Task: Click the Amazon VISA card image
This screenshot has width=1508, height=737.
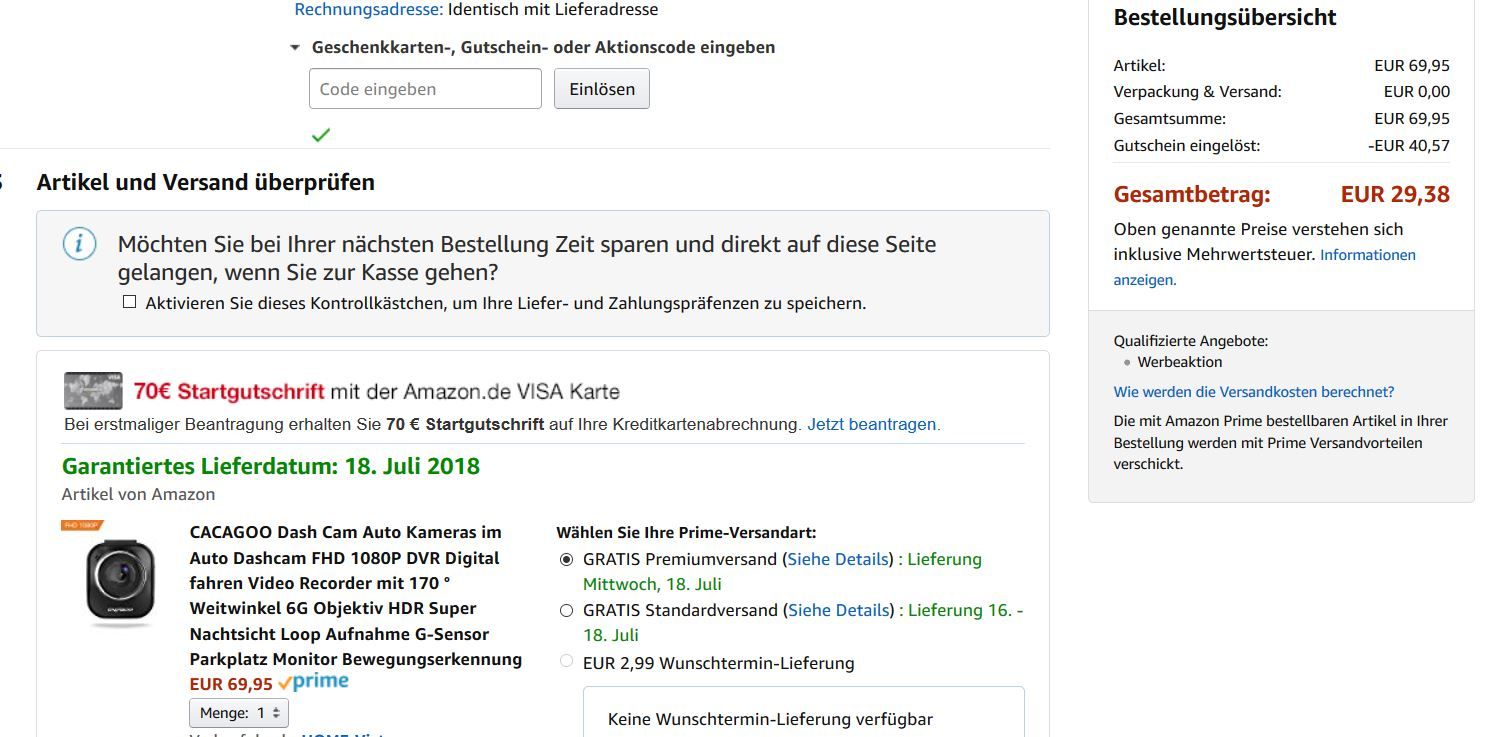Action: 93,390
